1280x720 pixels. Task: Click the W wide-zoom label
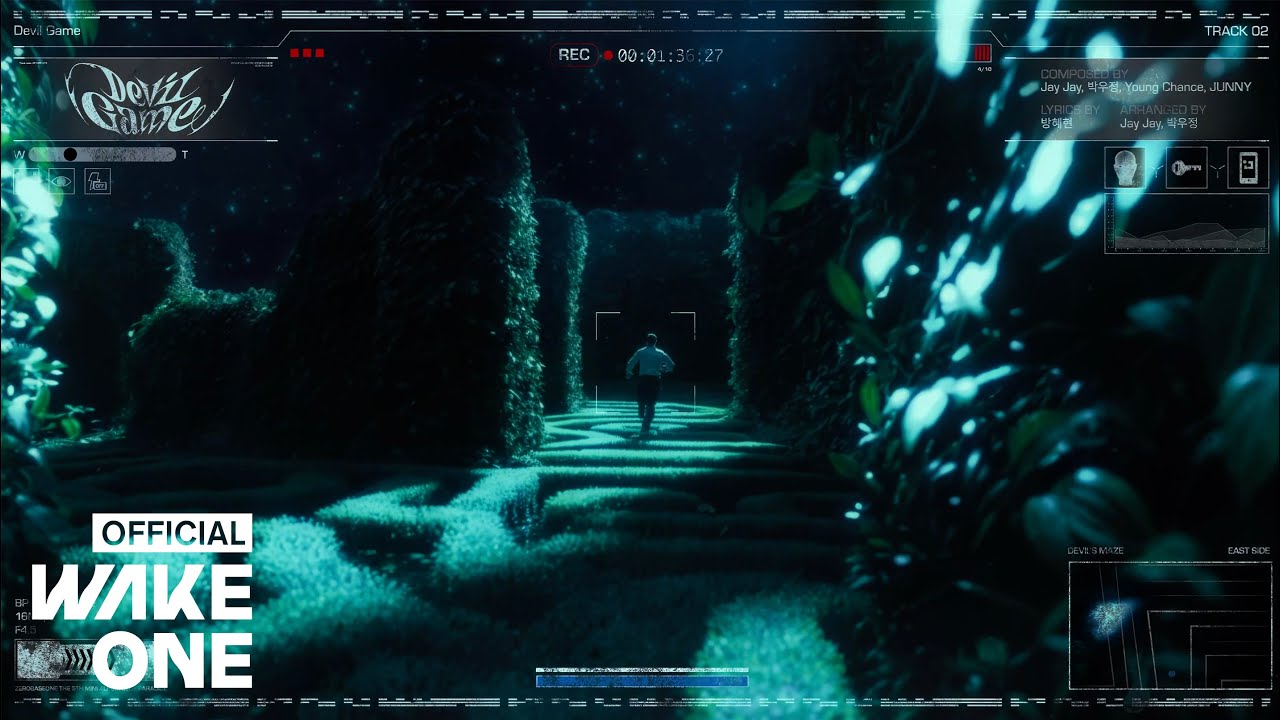coord(19,155)
